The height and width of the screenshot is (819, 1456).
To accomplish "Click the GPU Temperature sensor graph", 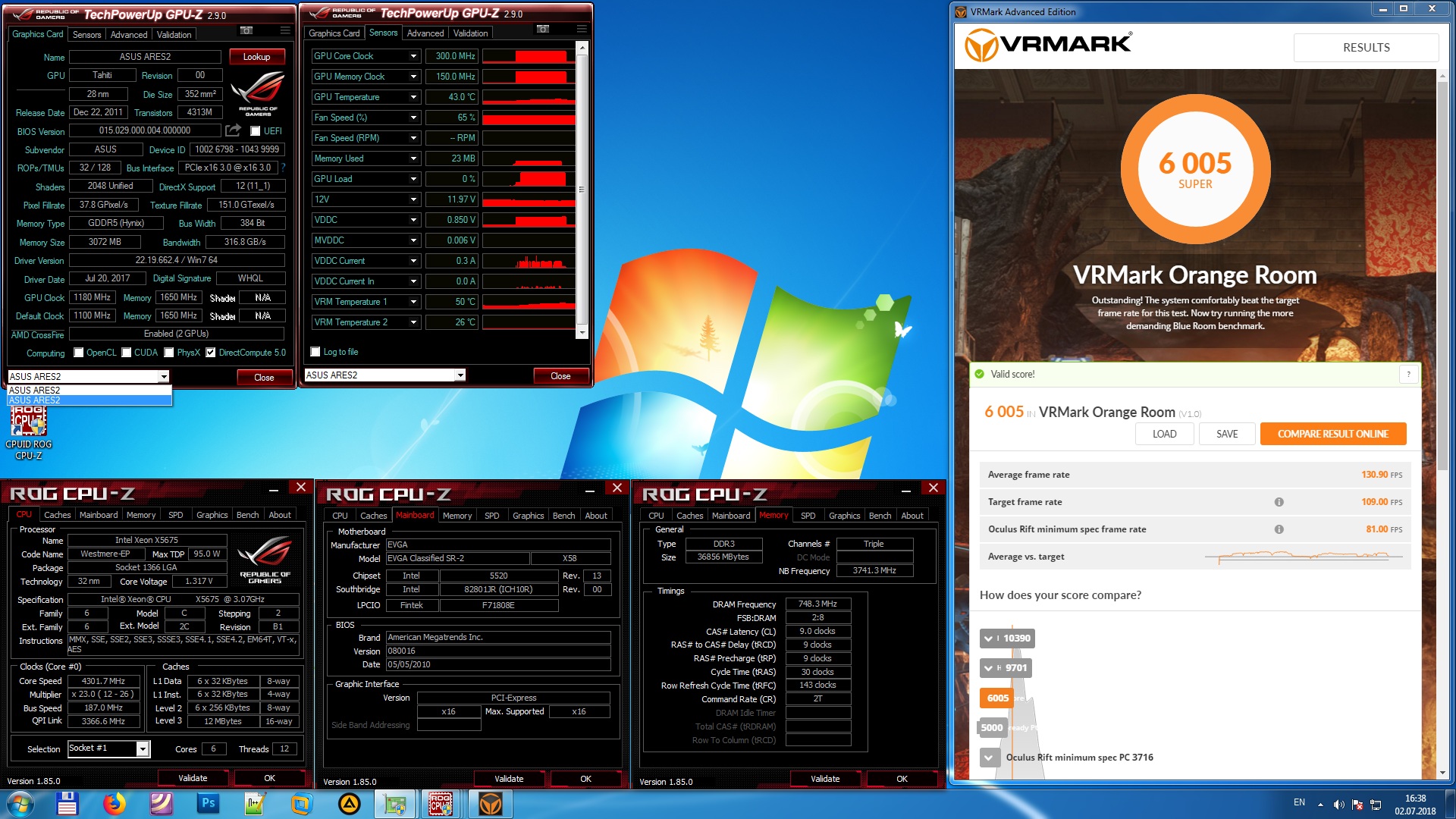I will [x=529, y=97].
